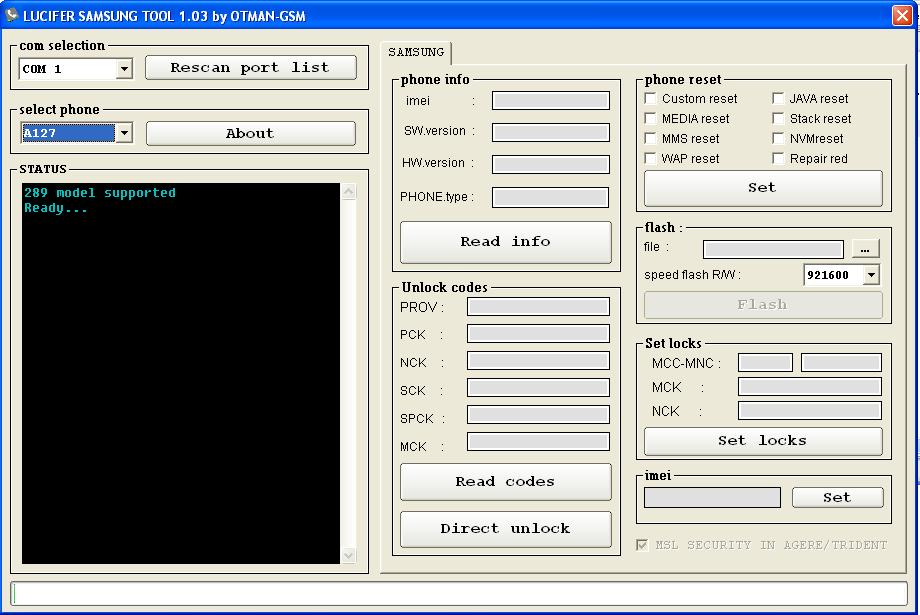Check the Stack reset option

coord(778,119)
